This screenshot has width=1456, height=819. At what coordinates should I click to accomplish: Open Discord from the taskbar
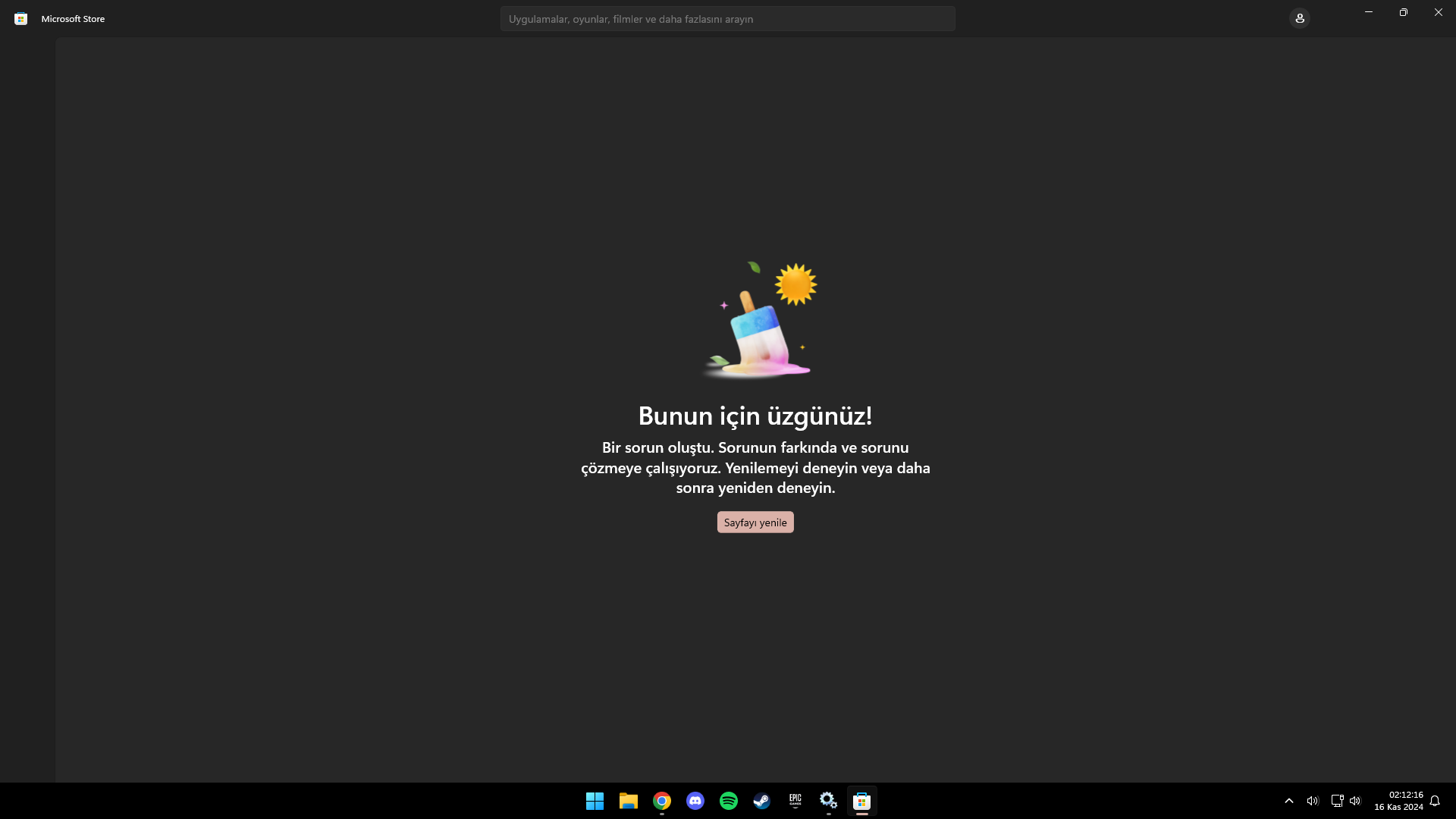pyautogui.click(x=695, y=801)
